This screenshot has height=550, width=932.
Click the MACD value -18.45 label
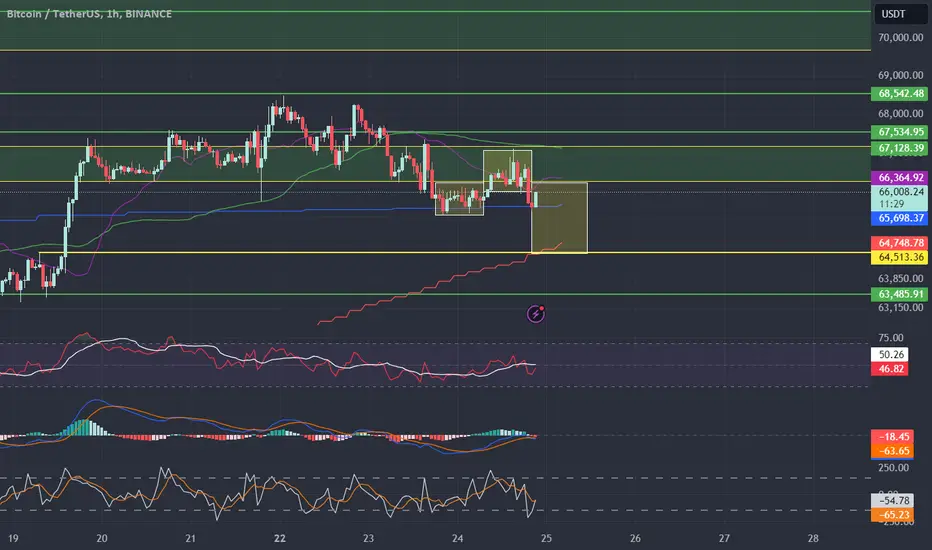click(892, 436)
